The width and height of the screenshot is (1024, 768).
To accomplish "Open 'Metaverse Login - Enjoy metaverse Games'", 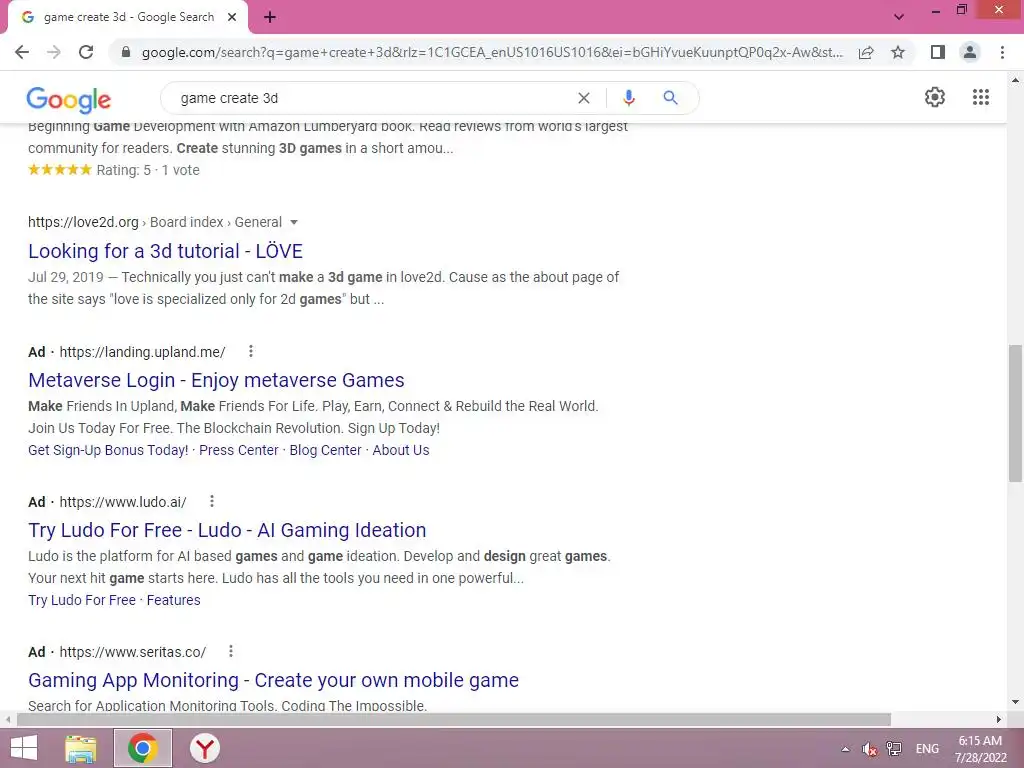I will [x=216, y=380].
